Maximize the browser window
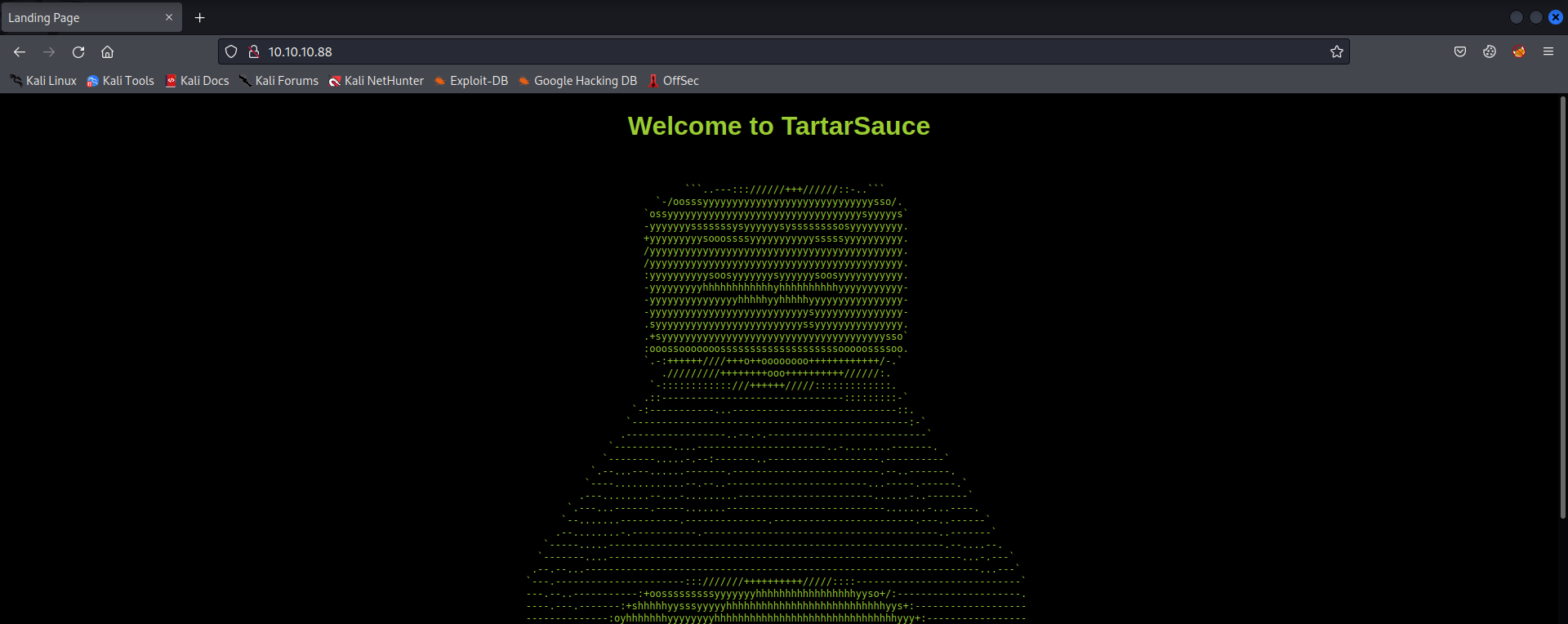 (1536, 17)
